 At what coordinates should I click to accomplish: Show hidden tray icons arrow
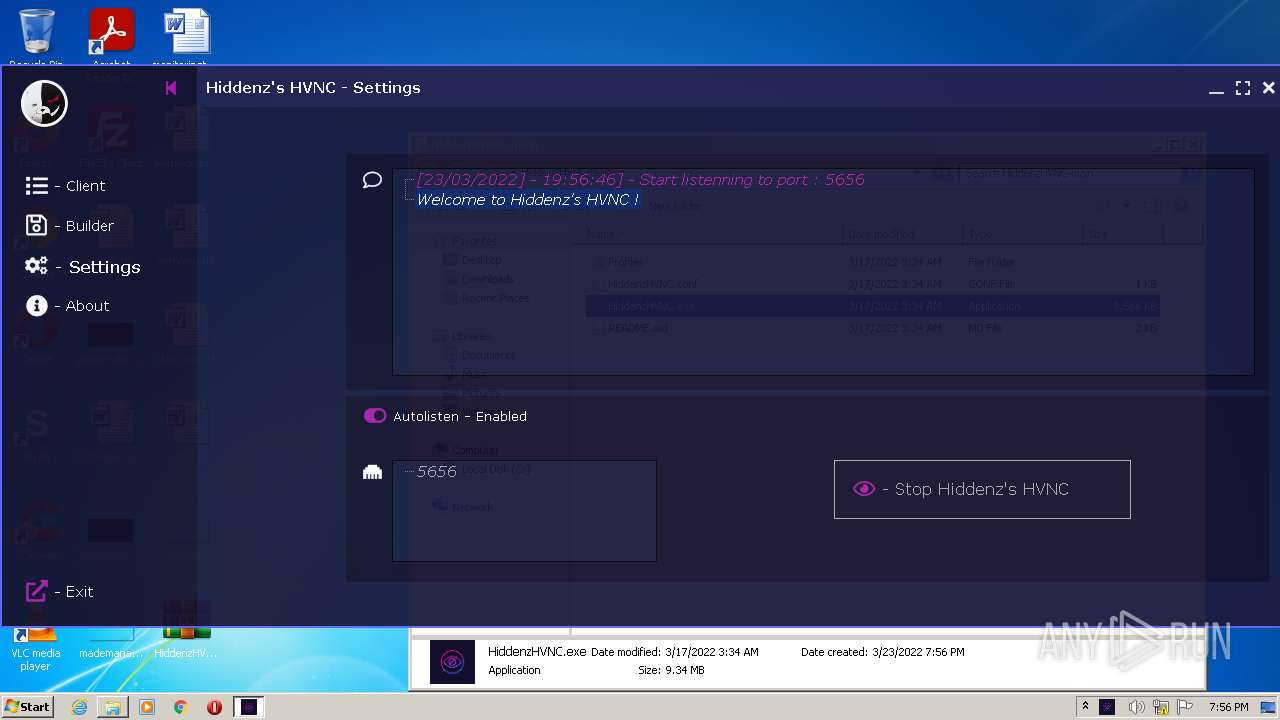point(1086,707)
